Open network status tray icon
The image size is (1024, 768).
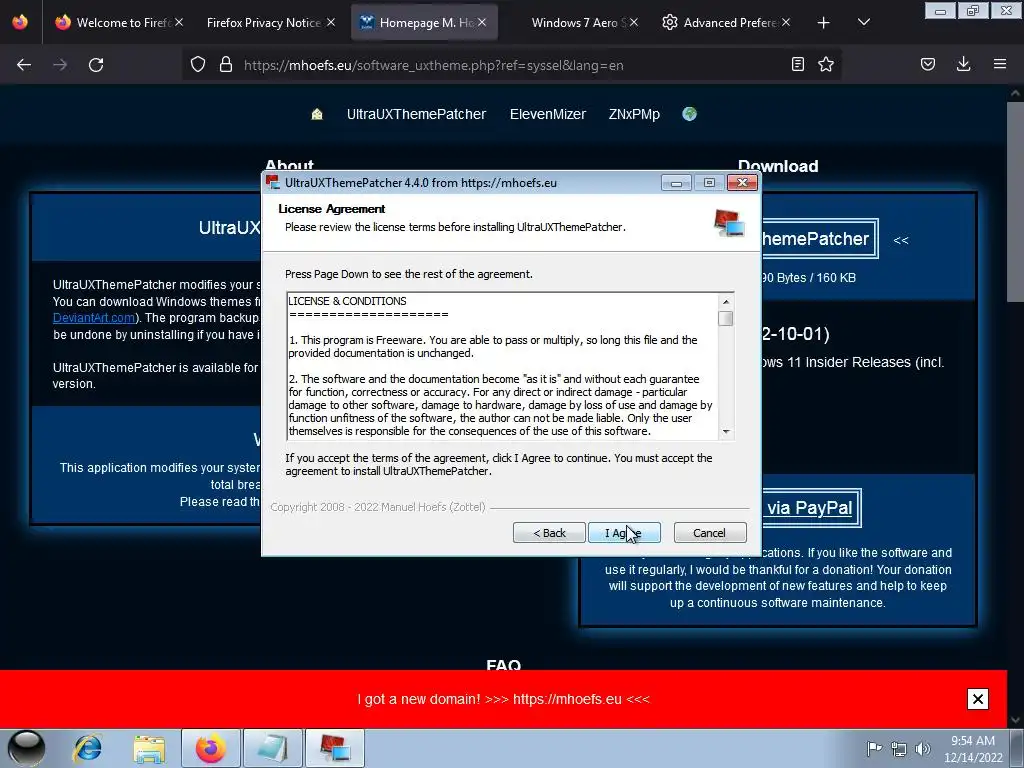[x=899, y=748]
